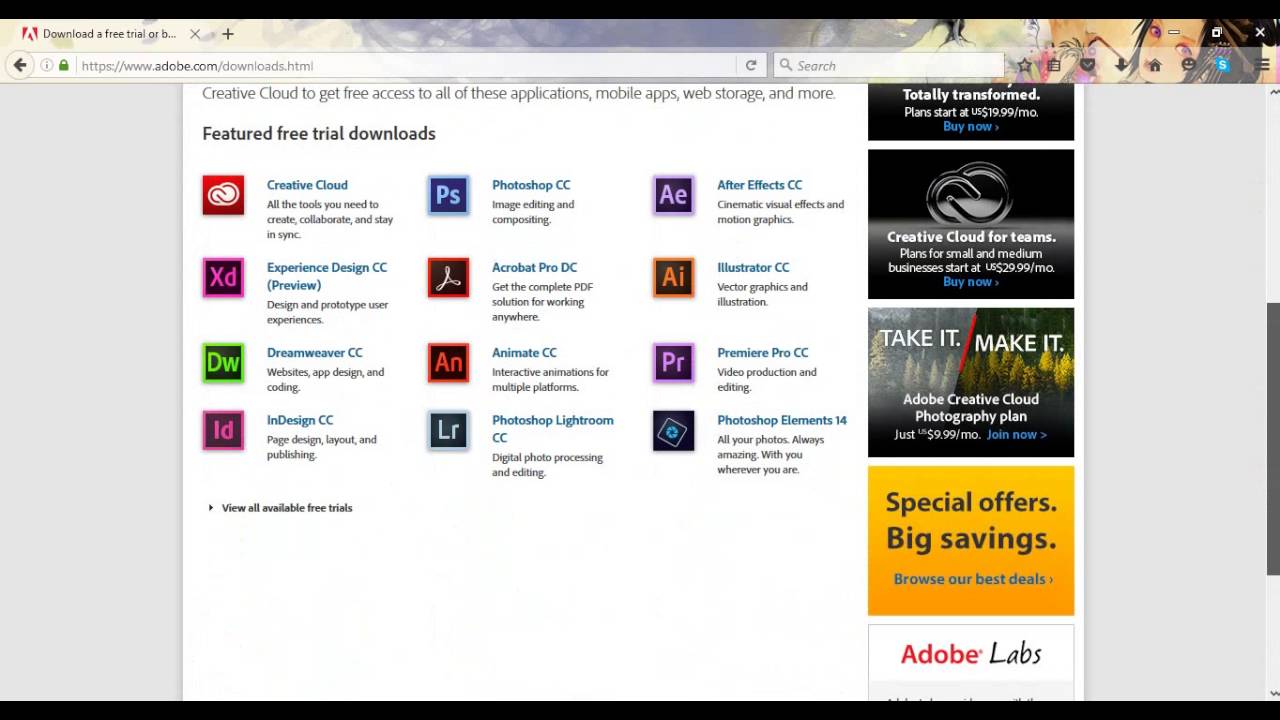1280x720 pixels.
Task: Click the Dreamweaver Dw icon
Action: click(223, 362)
